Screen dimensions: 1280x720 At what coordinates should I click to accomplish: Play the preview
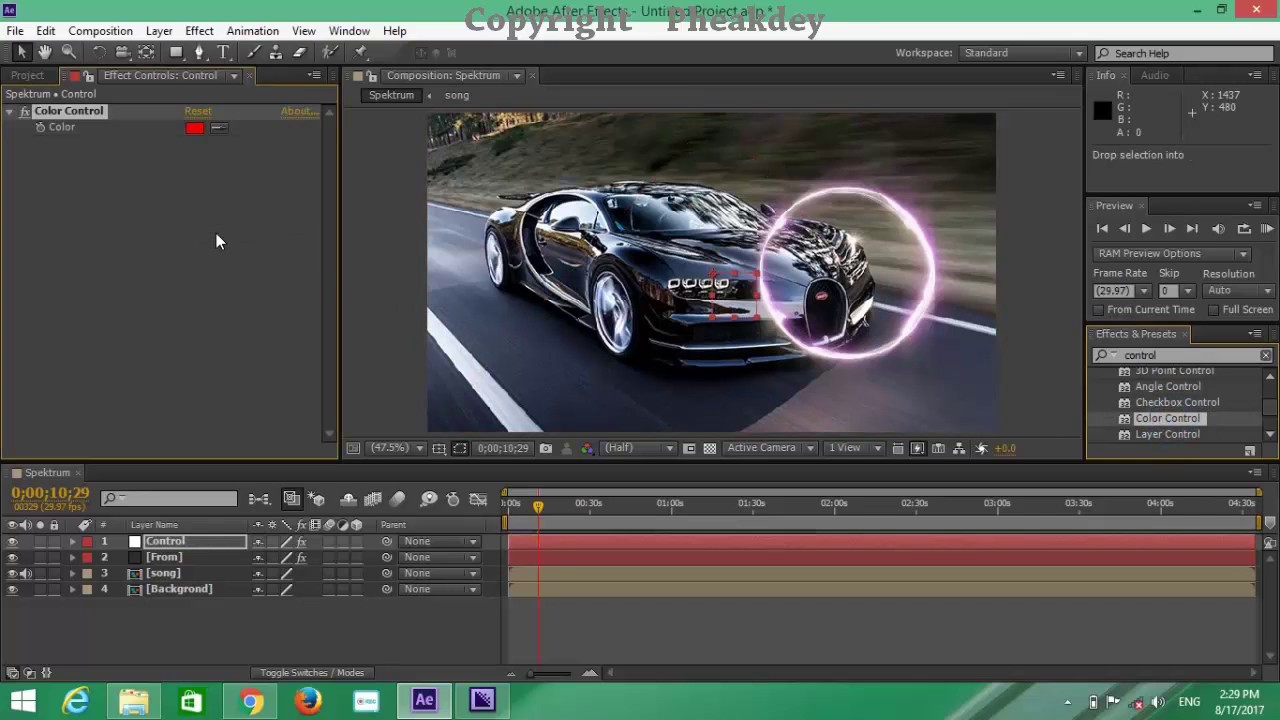tap(1146, 229)
